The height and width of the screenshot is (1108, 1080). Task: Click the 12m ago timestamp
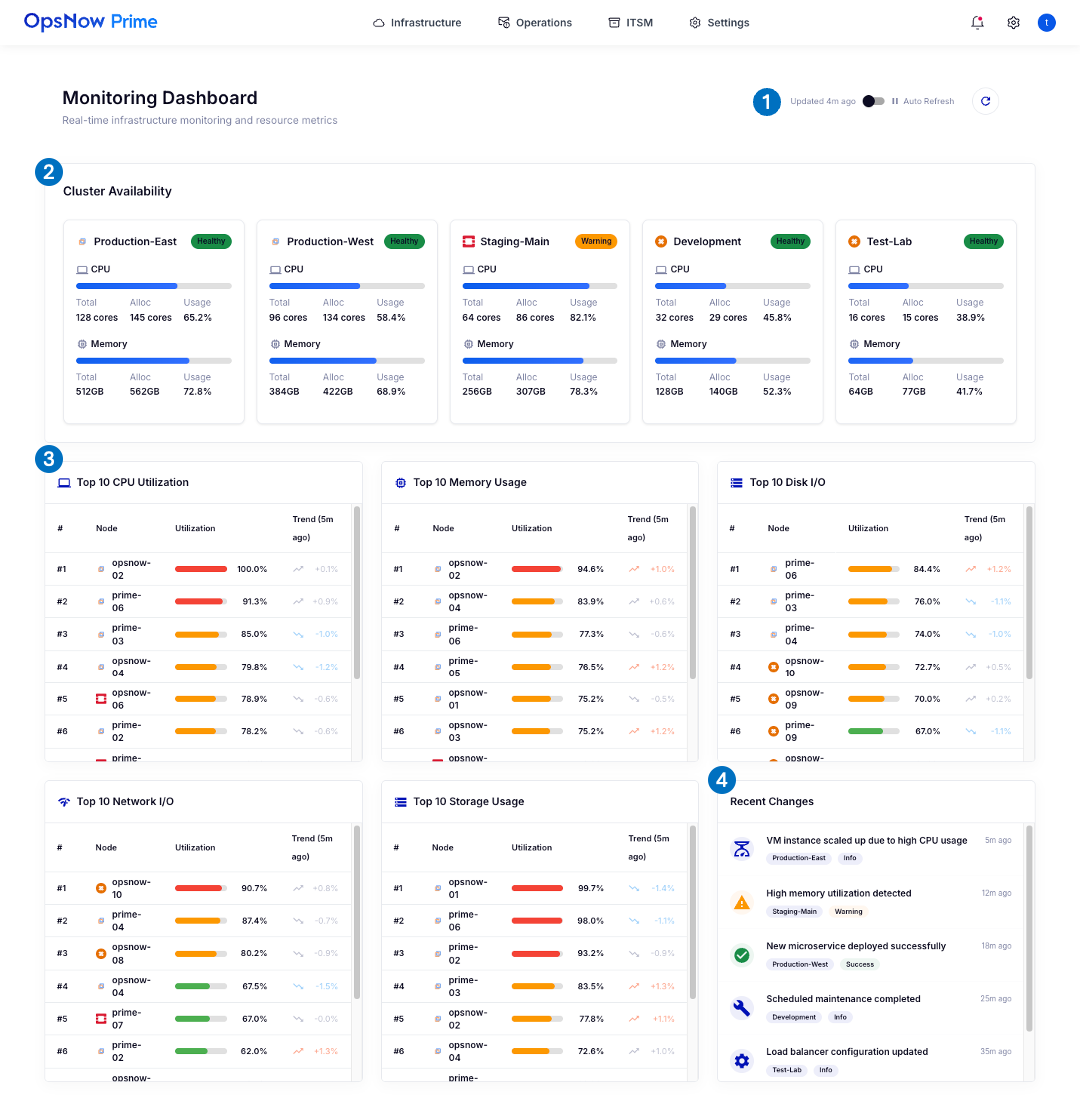pyautogui.click(x=996, y=893)
